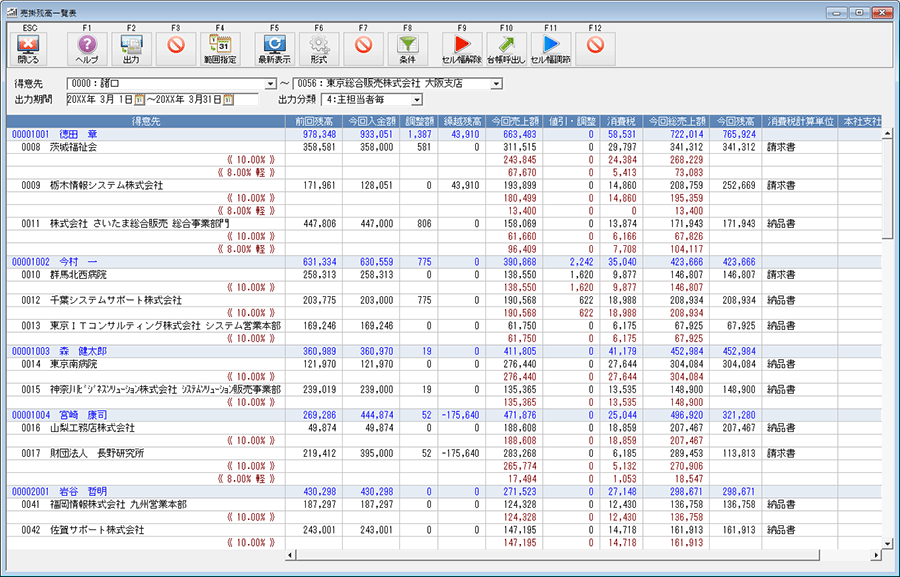Select the group row 00001003 森 健太郎
This screenshot has width=900, height=577.
click(444, 351)
